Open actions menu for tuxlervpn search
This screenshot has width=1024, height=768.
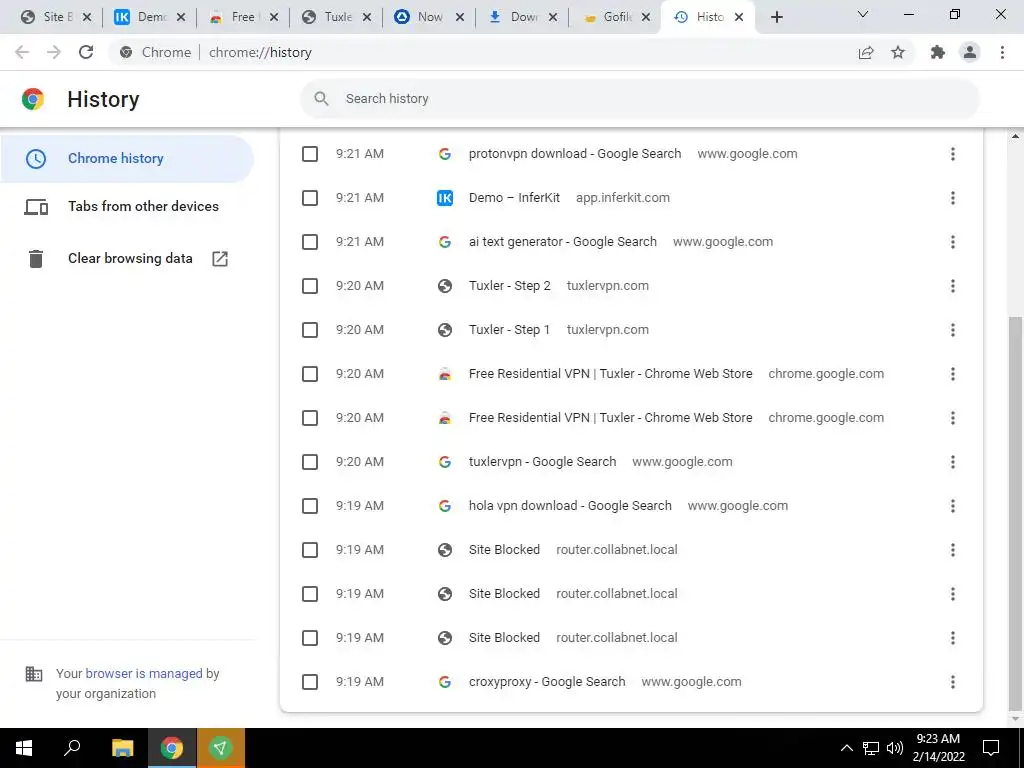click(x=953, y=462)
